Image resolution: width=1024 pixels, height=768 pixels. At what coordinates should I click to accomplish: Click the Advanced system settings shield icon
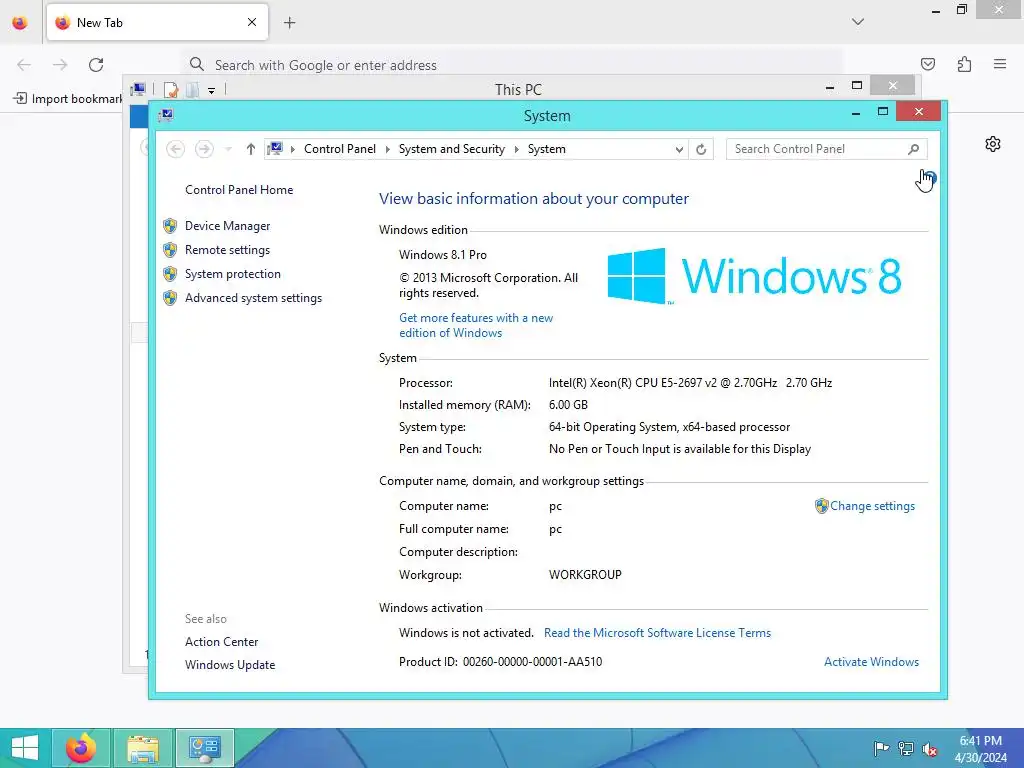[x=170, y=298]
